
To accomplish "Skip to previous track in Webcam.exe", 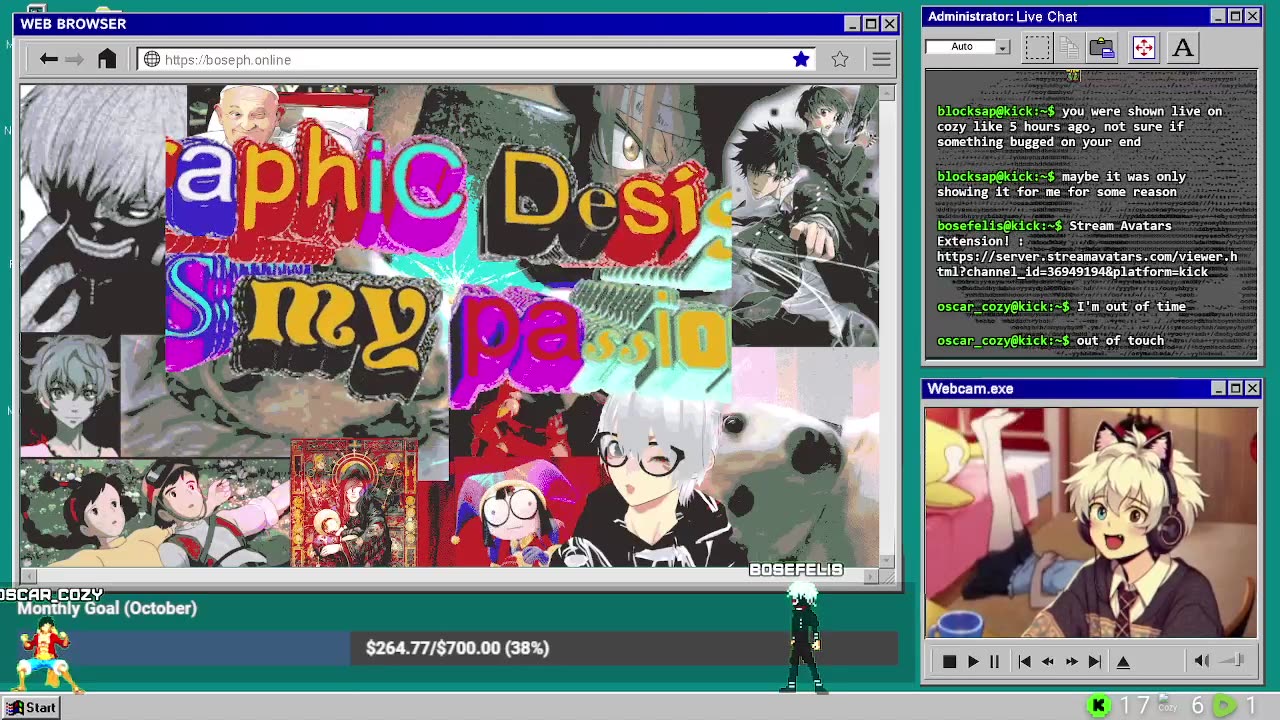I will pyautogui.click(x=1024, y=662).
